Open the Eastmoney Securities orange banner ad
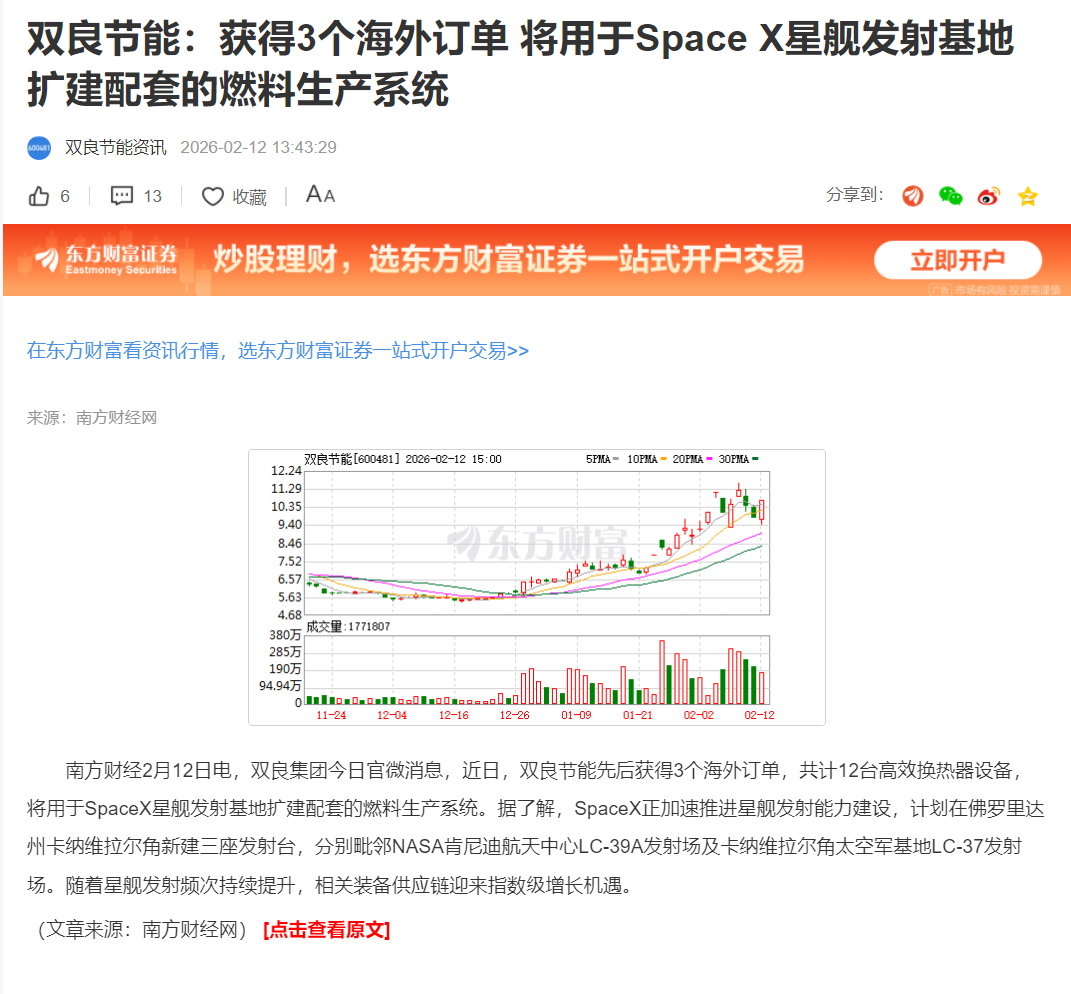The image size is (1071, 994). tap(537, 260)
